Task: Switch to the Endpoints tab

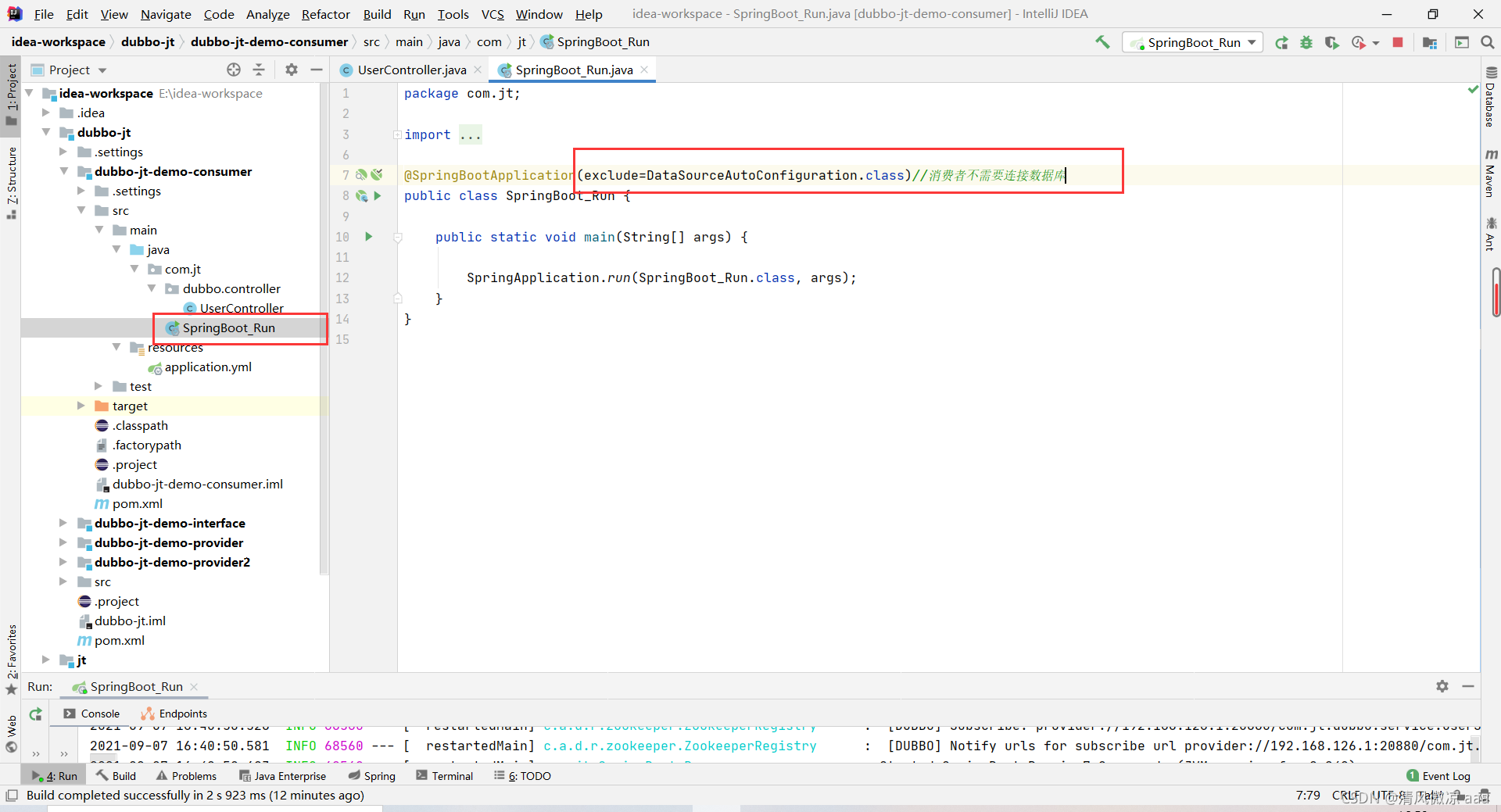Action: pos(174,714)
